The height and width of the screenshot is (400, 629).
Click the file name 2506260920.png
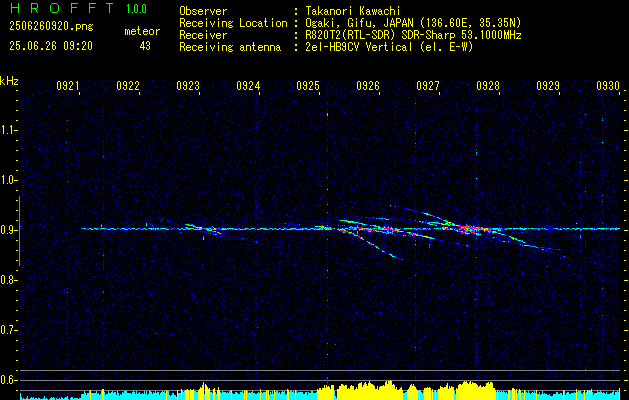tap(51, 27)
